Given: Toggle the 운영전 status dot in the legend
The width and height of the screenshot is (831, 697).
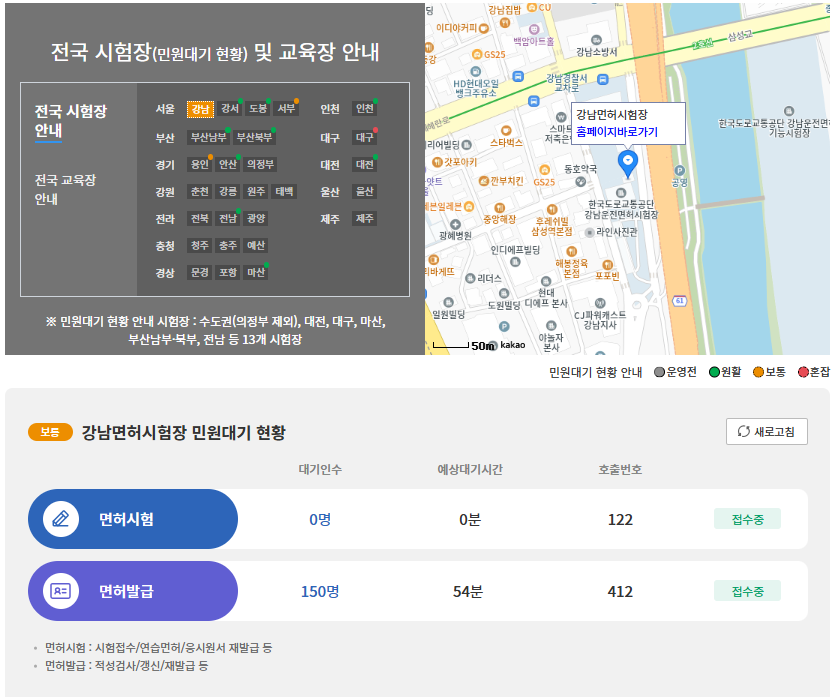Looking at the screenshot, I should (659, 369).
